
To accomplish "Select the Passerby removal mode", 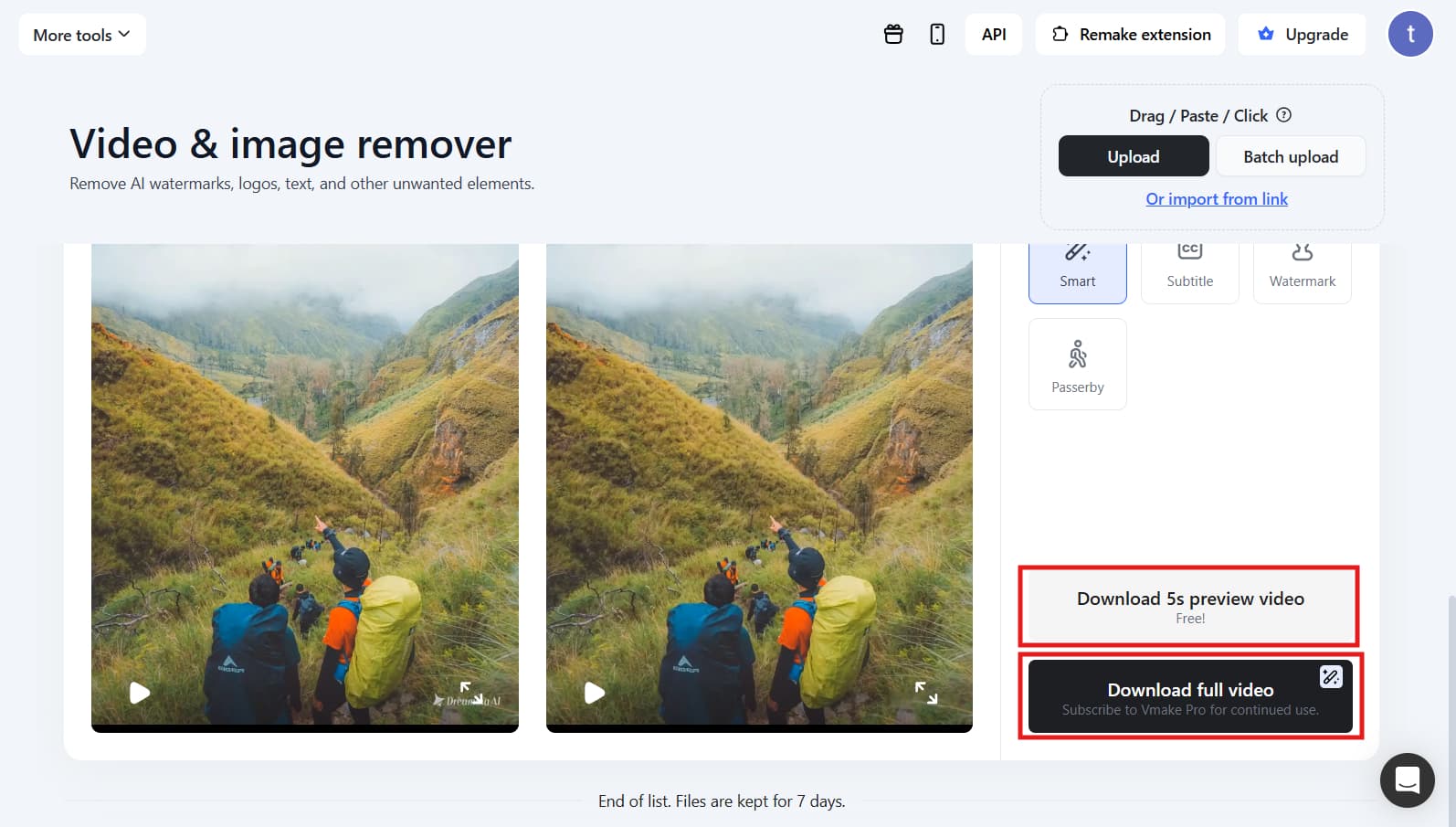I will [x=1078, y=365].
